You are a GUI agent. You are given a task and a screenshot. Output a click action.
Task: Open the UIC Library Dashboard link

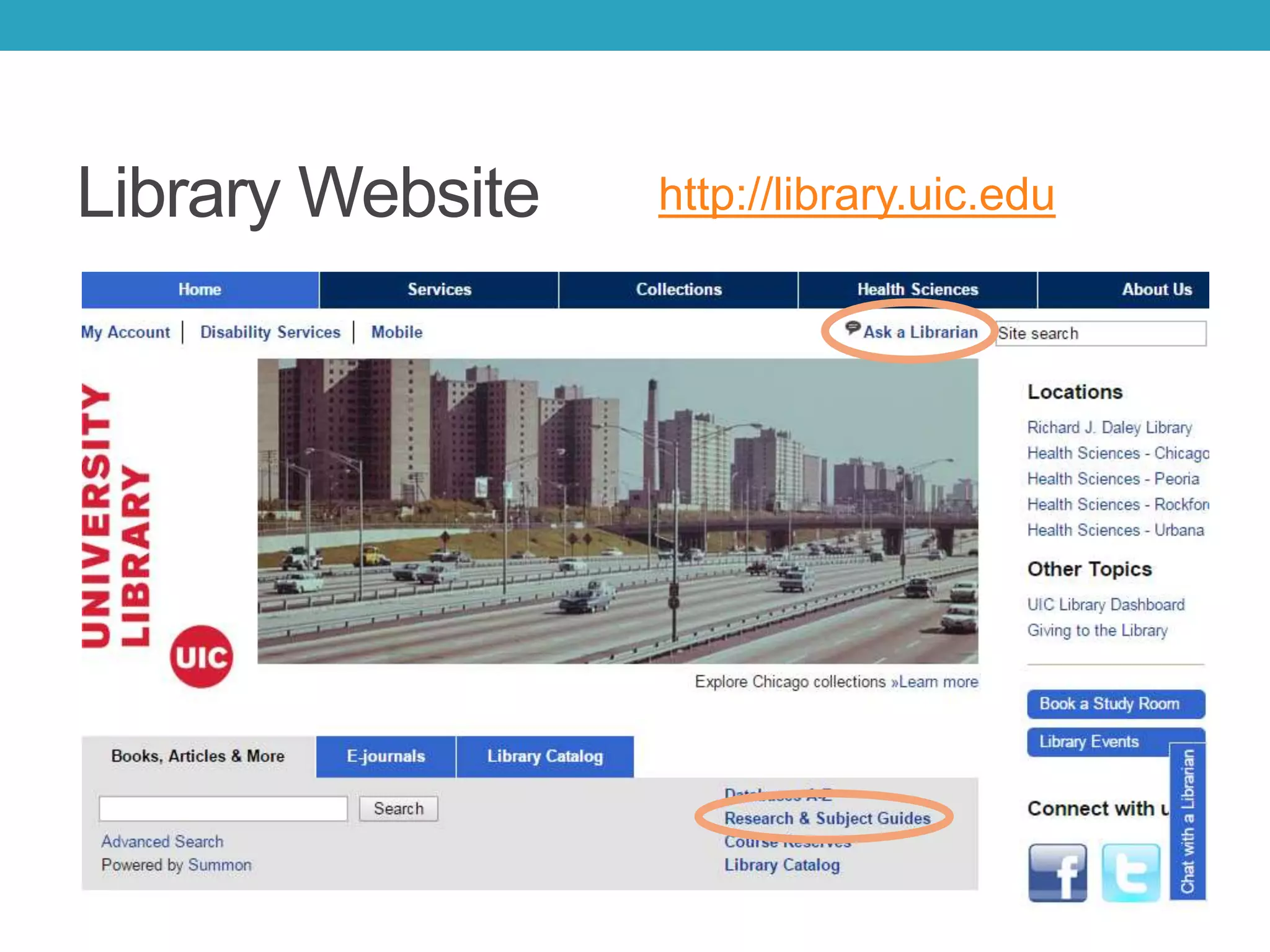coord(1106,604)
